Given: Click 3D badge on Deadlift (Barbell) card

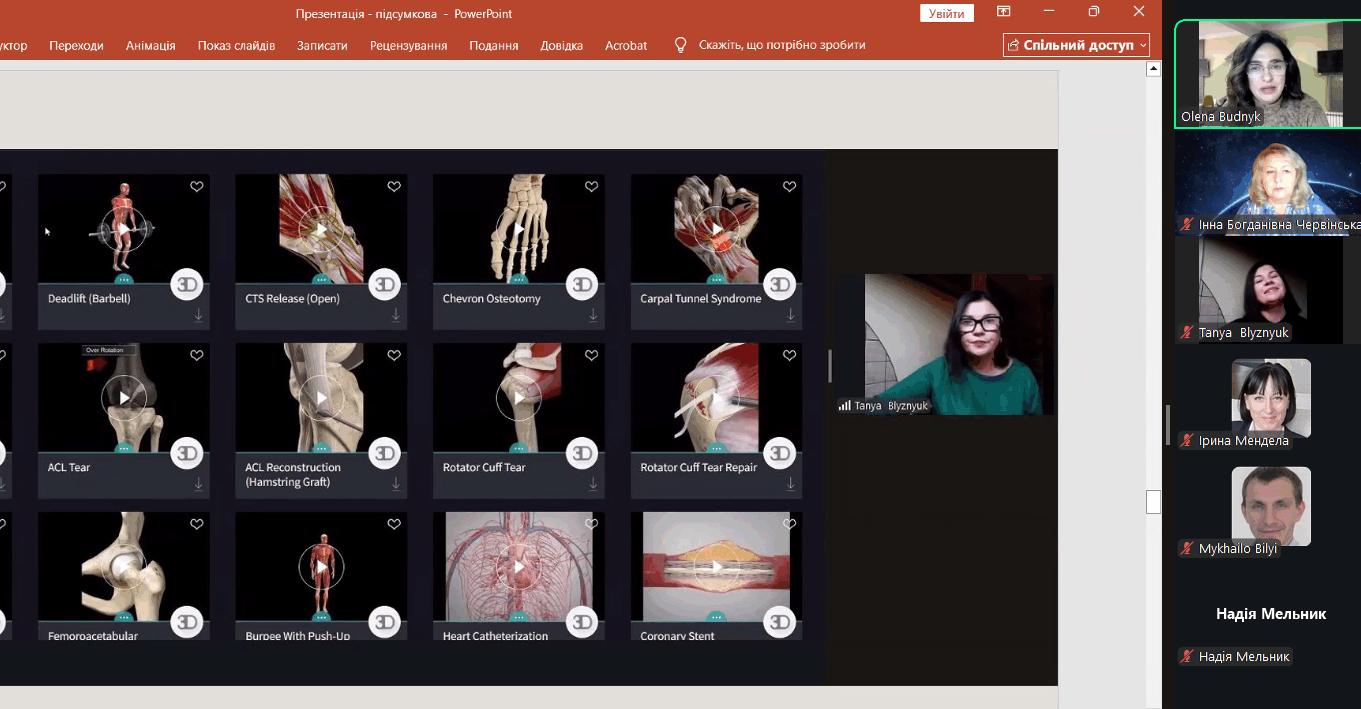Looking at the screenshot, I should (186, 285).
